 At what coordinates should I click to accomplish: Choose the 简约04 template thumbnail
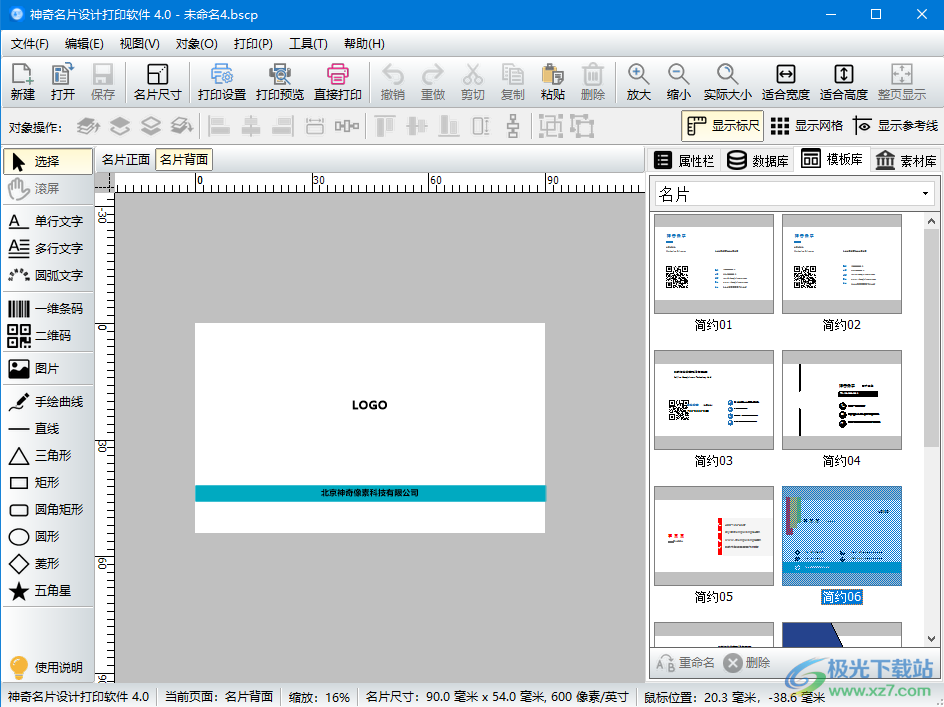pos(842,400)
